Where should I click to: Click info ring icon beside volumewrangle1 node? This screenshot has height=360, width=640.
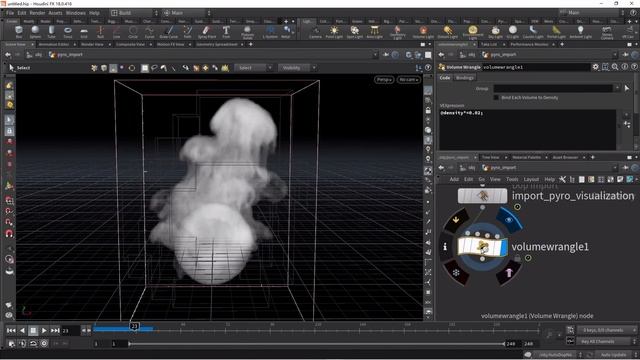tap(445, 247)
